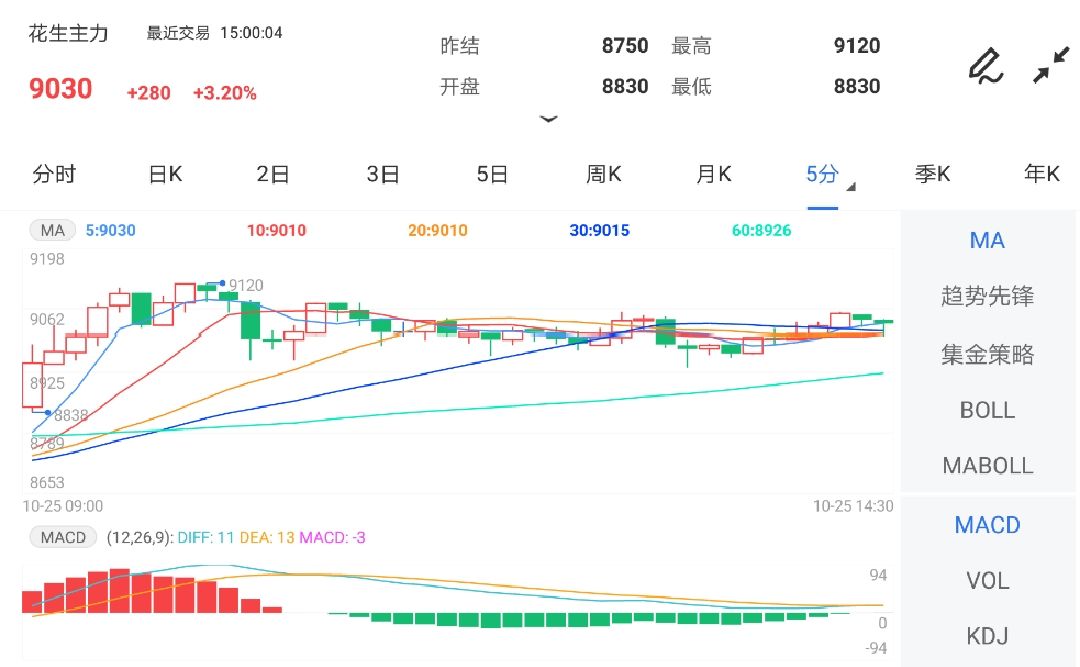Click the 10:9010 moving average value
The height and width of the screenshot is (667, 1080).
tap(276, 230)
